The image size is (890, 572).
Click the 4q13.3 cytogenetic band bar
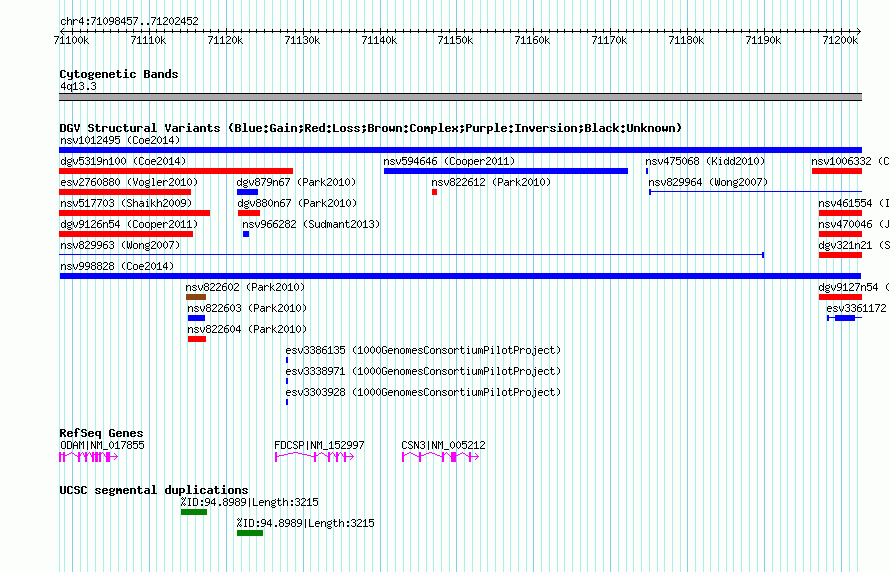click(460, 97)
